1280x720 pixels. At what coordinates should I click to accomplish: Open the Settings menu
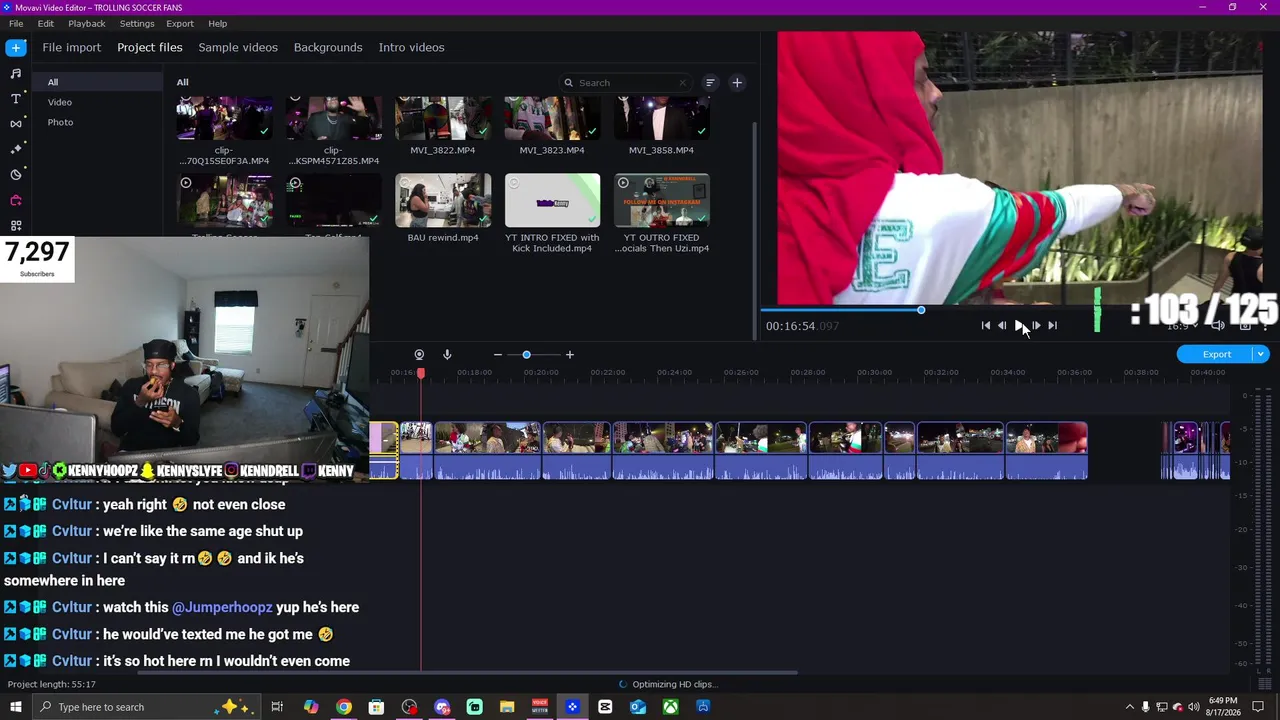pos(137,23)
